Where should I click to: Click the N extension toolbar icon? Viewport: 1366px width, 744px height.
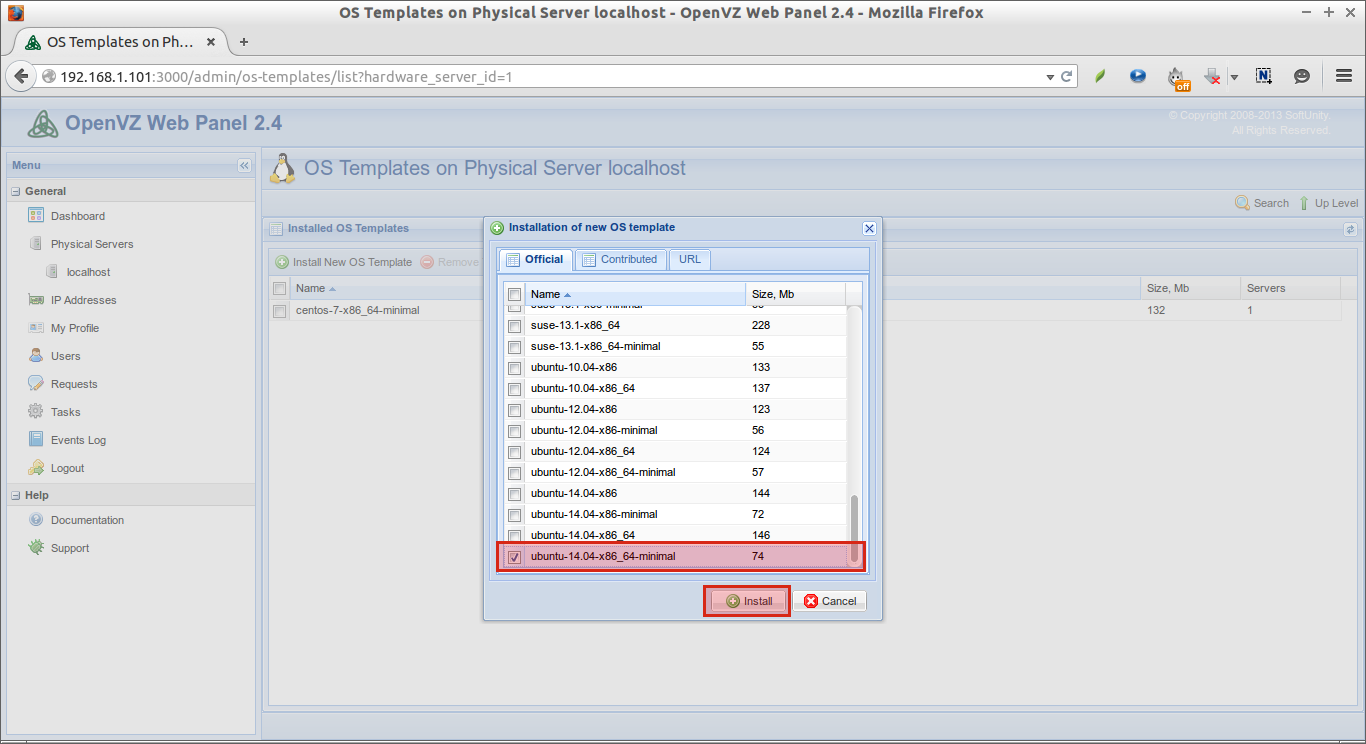pos(1264,76)
